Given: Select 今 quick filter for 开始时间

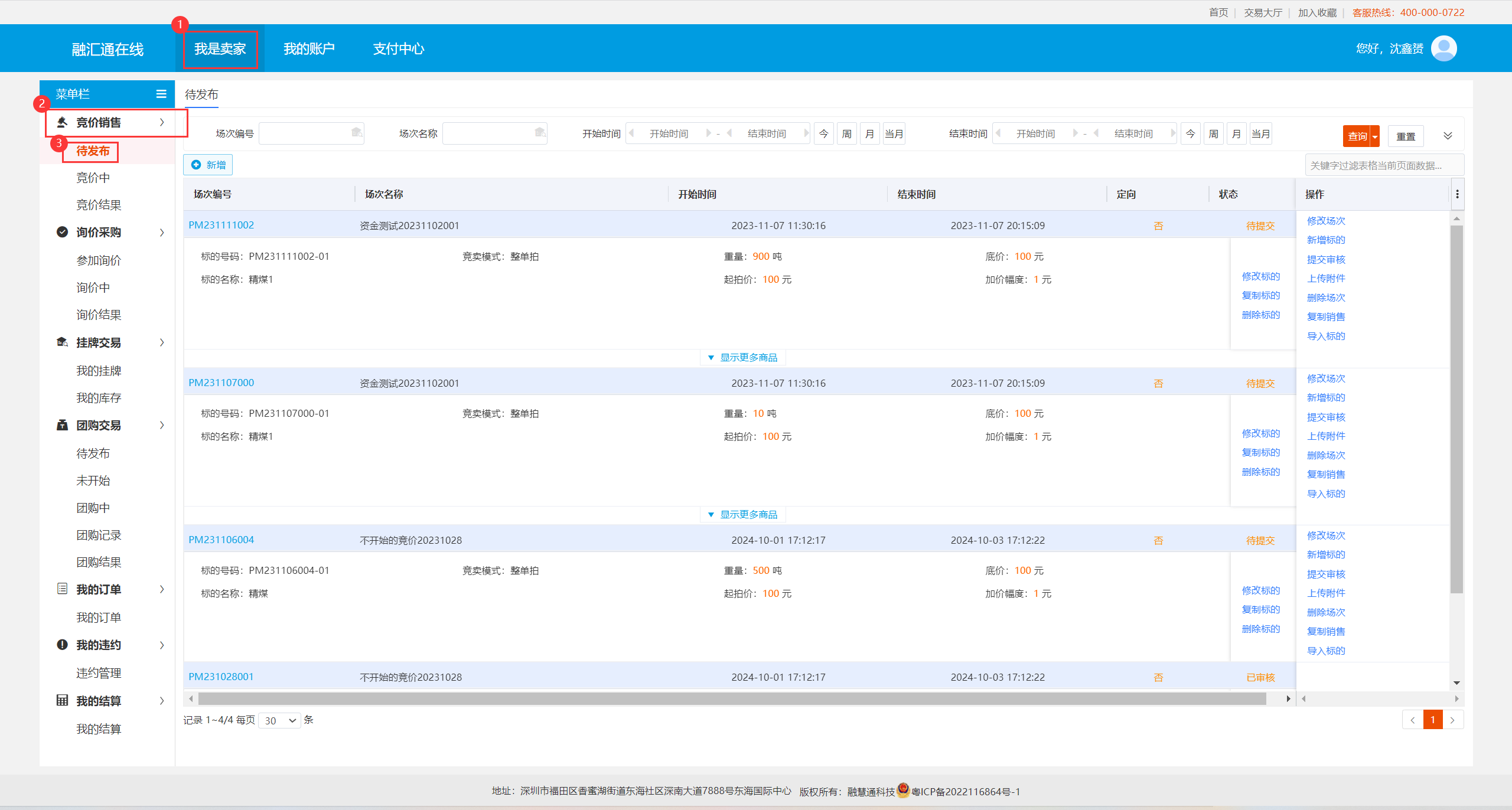Looking at the screenshot, I should click(823, 134).
